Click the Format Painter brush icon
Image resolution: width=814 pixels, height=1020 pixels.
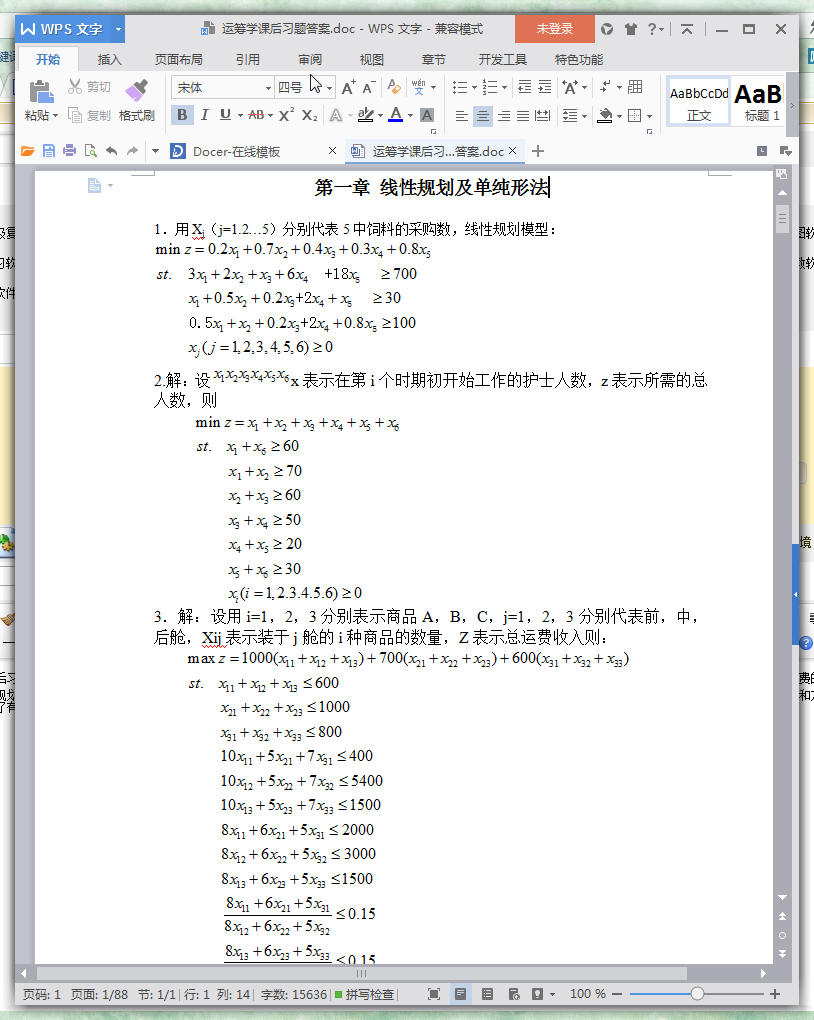pyautogui.click(x=137, y=91)
